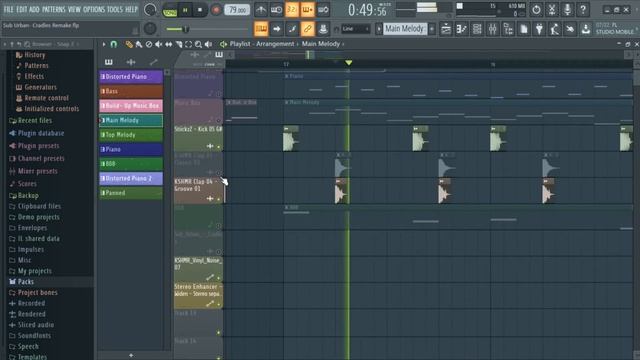This screenshot has height=360, width=640.
Task: Click the arrow before Main Melody selector
Action: click(379, 29)
